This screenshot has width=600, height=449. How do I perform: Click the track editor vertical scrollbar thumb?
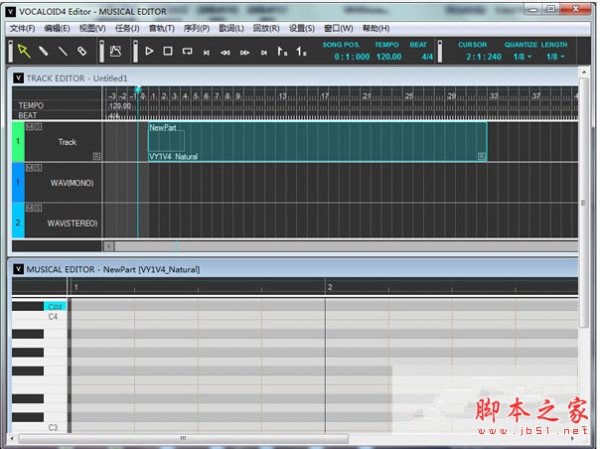584,203
